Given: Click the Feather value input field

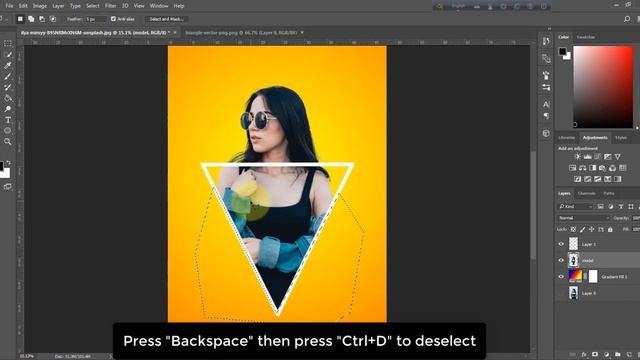Looking at the screenshot, I should [x=96, y=19].
